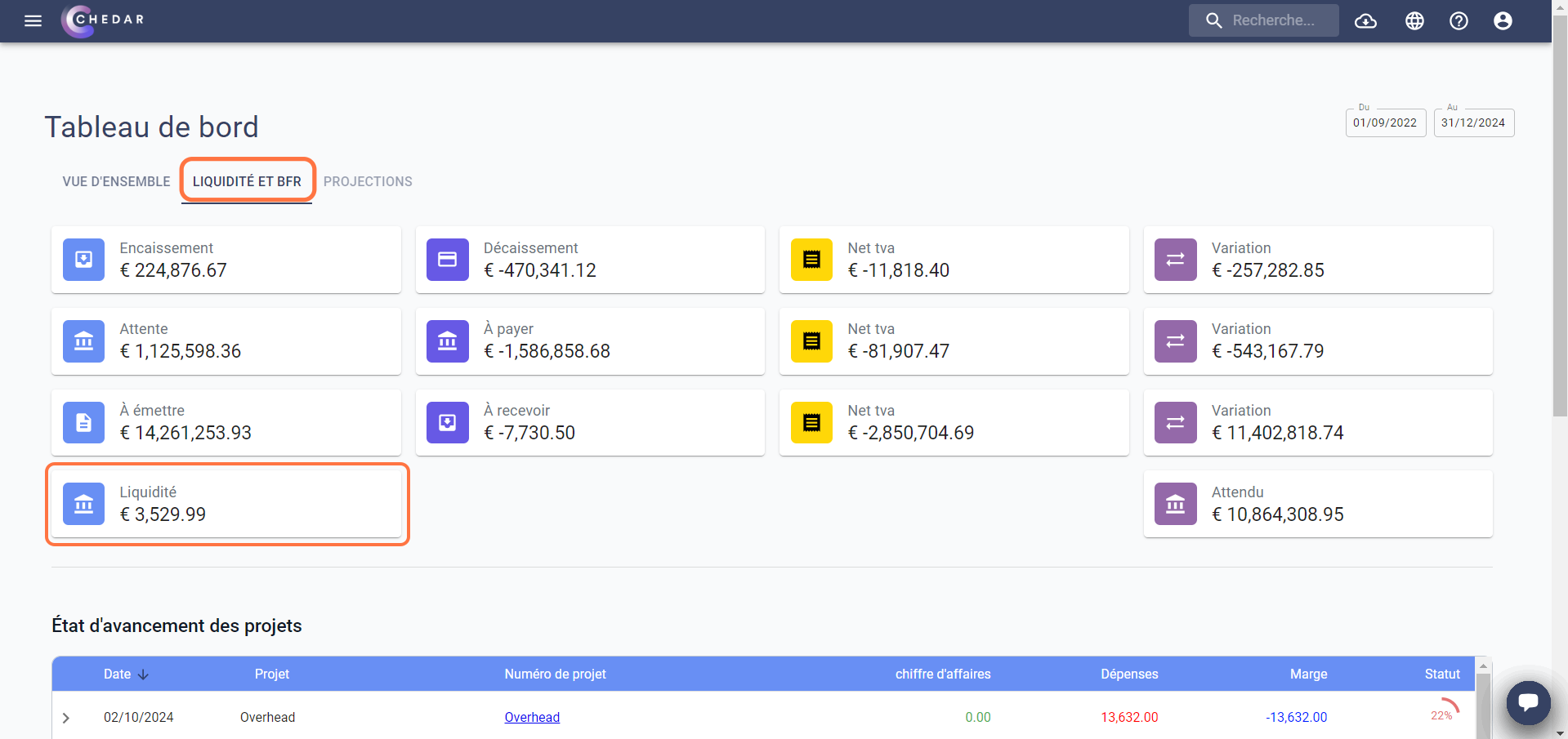This screenshot has width=1568, height=739.
Task: Click the À émettre document icon
Action: tap(83, 422)
